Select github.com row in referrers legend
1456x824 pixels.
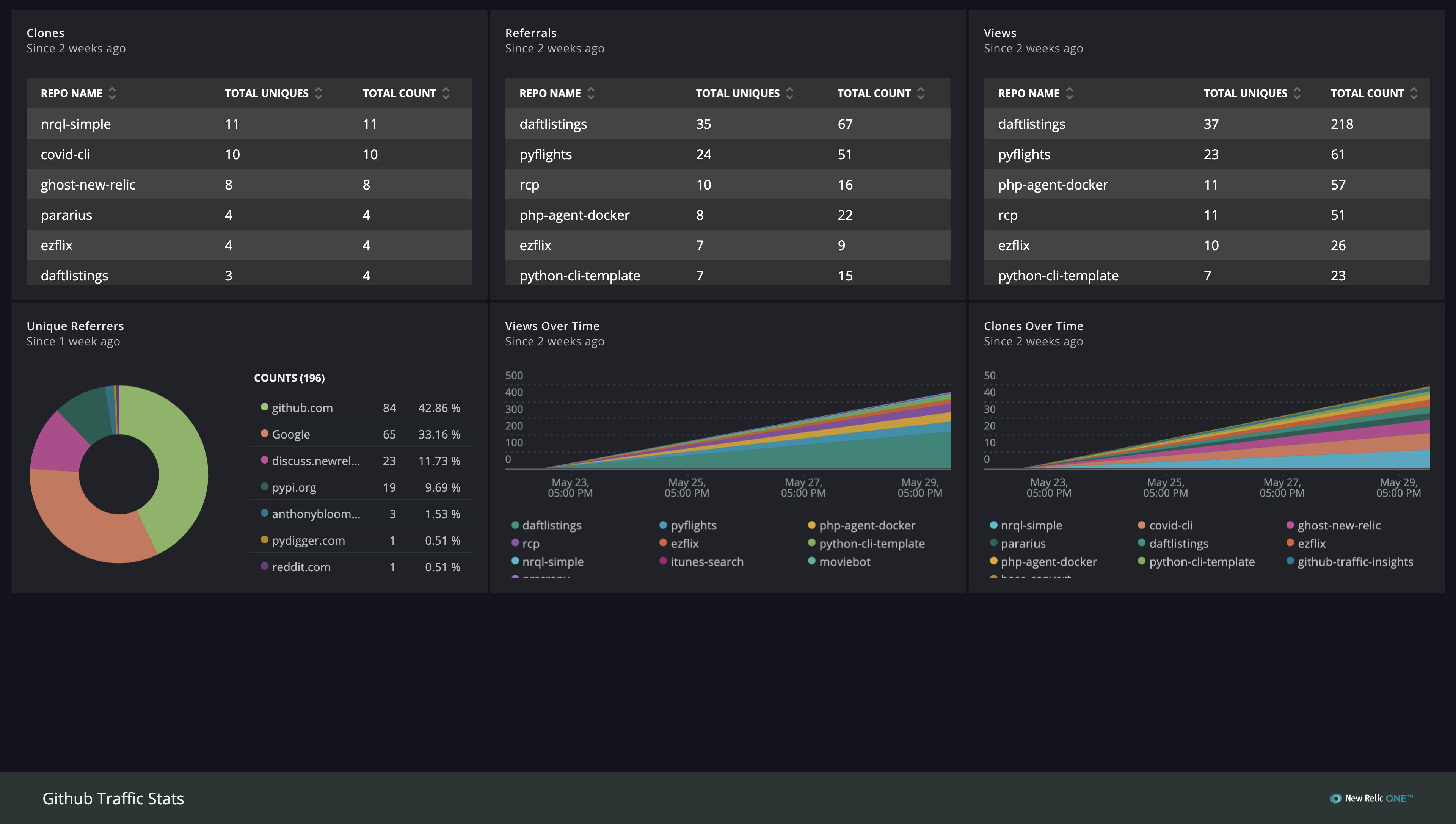[302, 408]
